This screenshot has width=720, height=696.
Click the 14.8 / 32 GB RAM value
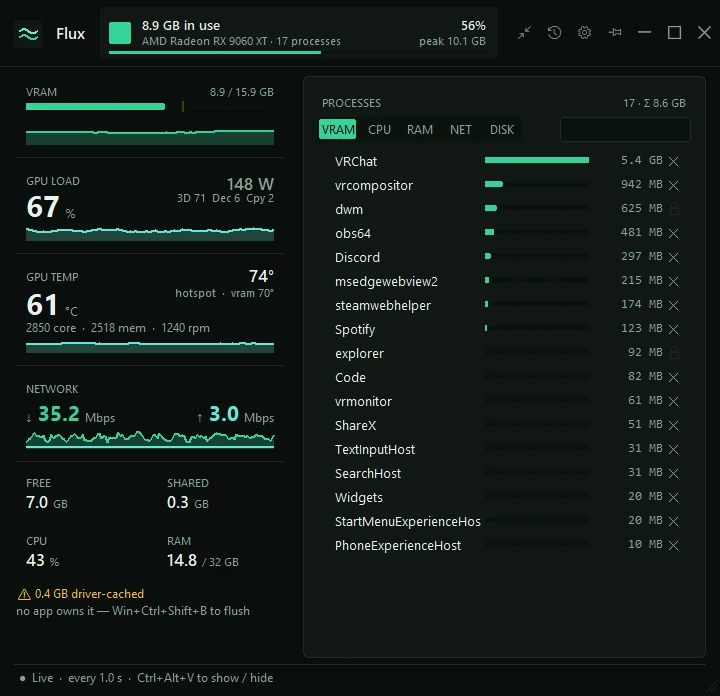point(202,561)
